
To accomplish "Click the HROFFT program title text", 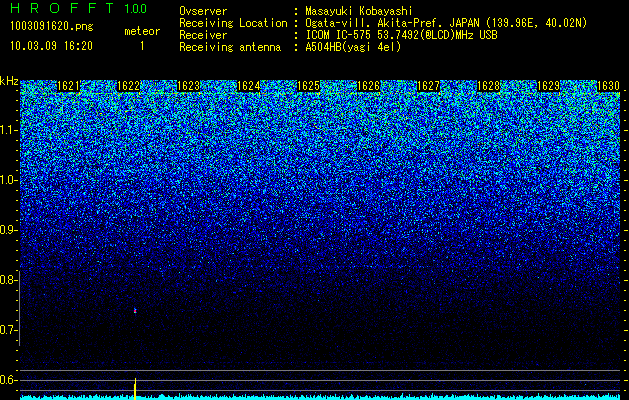I will (63, 8).
